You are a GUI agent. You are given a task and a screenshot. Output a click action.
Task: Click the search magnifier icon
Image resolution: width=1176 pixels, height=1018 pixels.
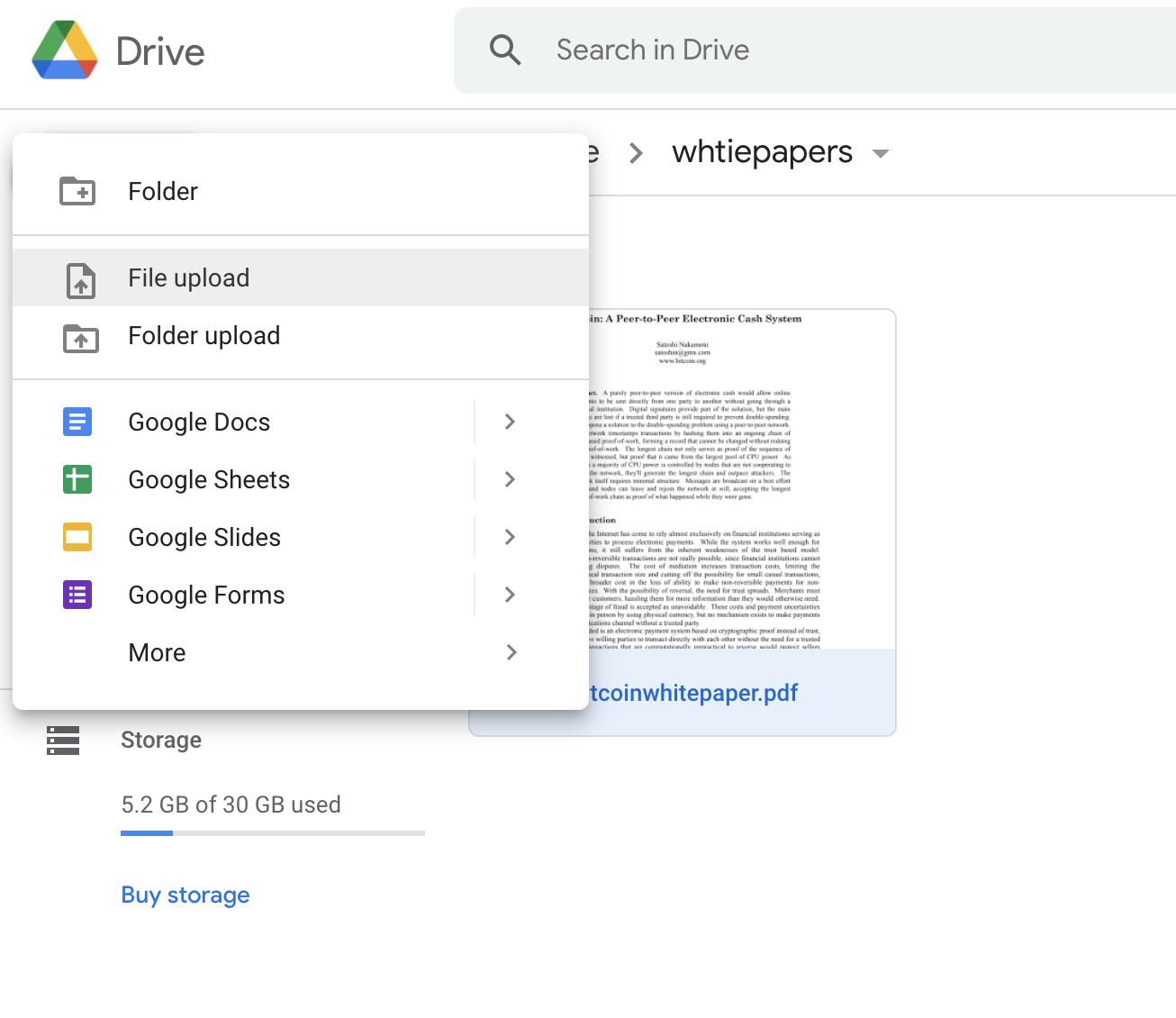[505, 50]
